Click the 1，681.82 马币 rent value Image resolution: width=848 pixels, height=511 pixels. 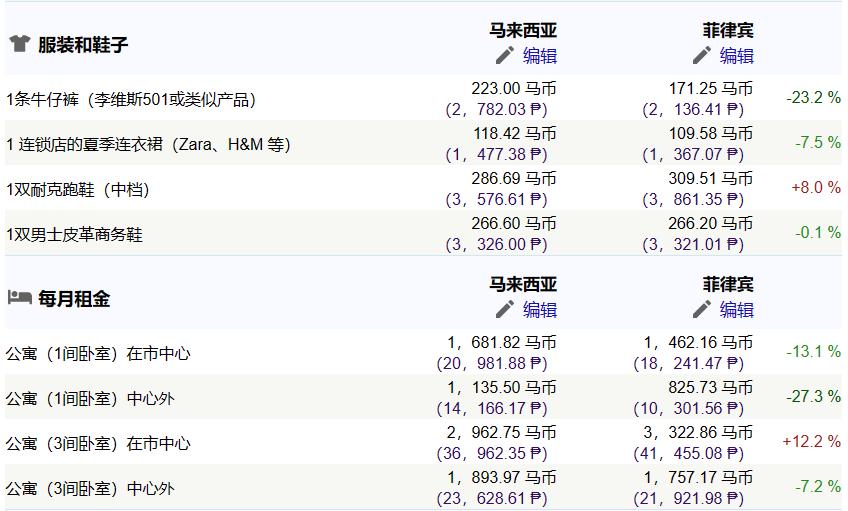pos(502,342)
